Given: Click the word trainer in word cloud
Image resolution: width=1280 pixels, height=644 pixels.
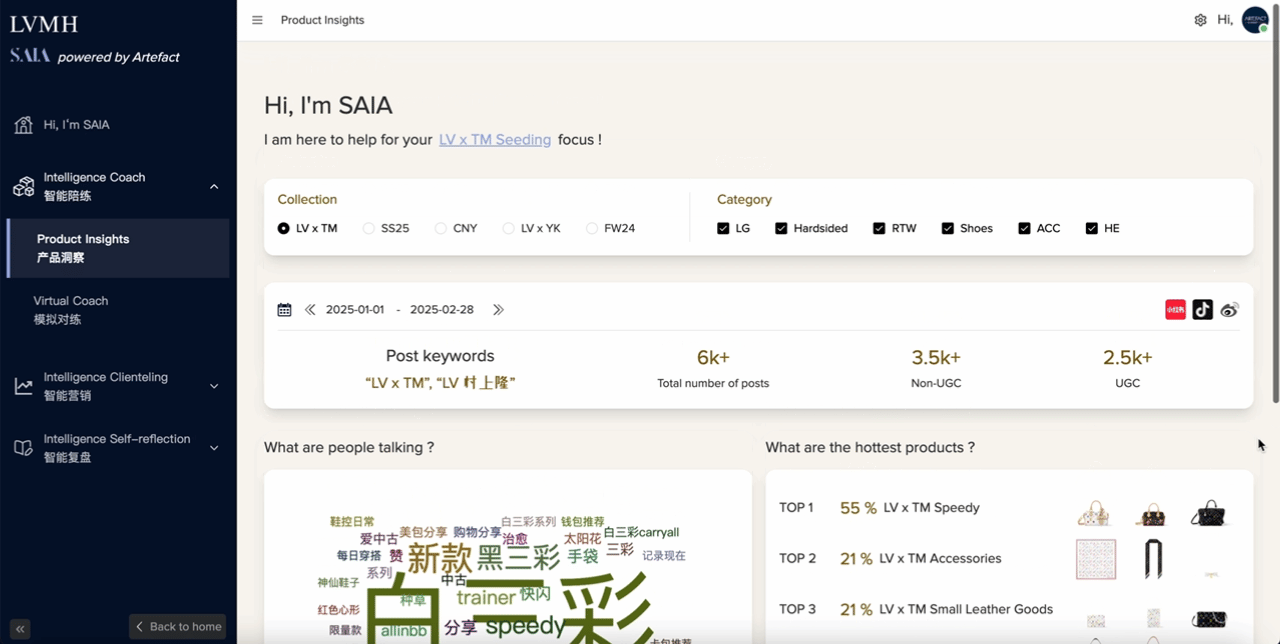Looking at the screenshot, I should (x=486, y=597).
